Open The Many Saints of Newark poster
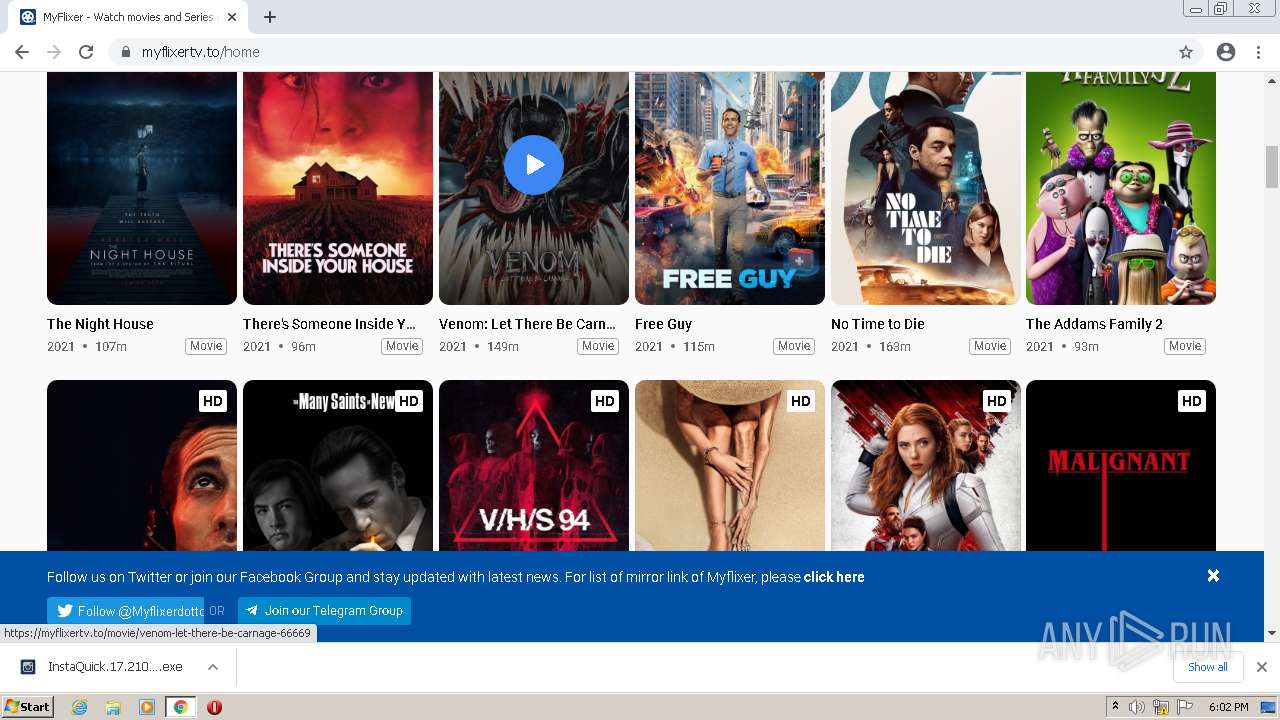The width and height of the screenshot is (1280, 720). [x=338, y=466]
